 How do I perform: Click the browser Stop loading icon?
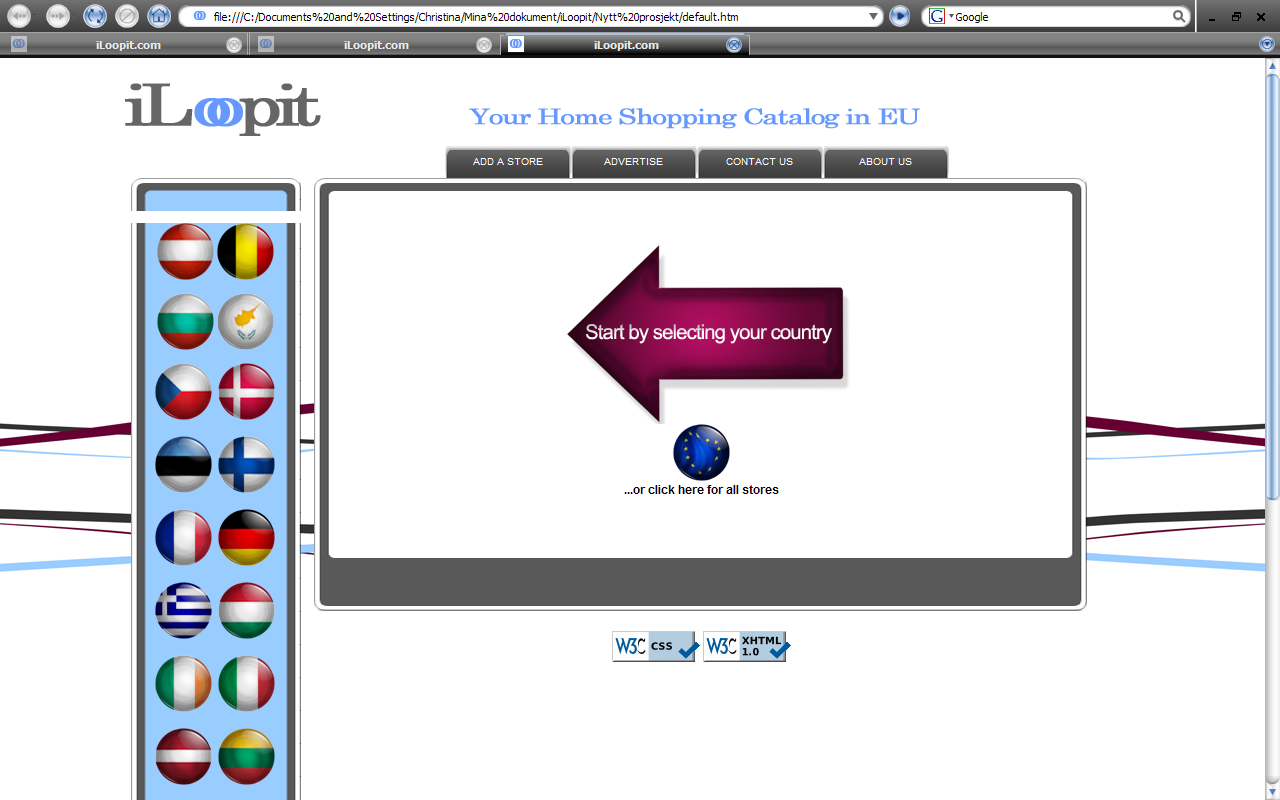tap(127, 16)
